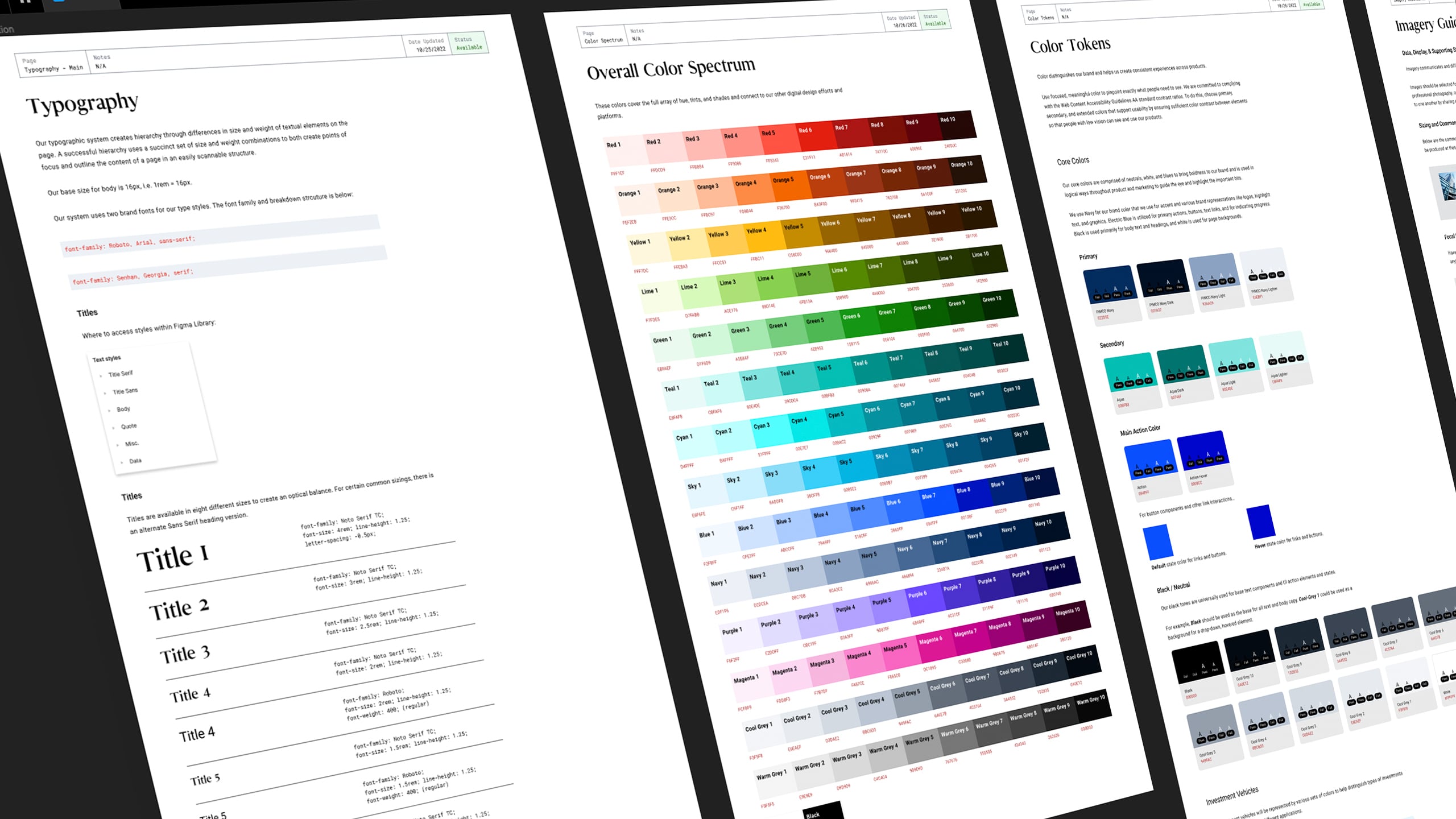Screen dimensions: 1456x819
Task: Select the Sky 5 color swatch
Action: pyautogui.click(x=857, y=469)
